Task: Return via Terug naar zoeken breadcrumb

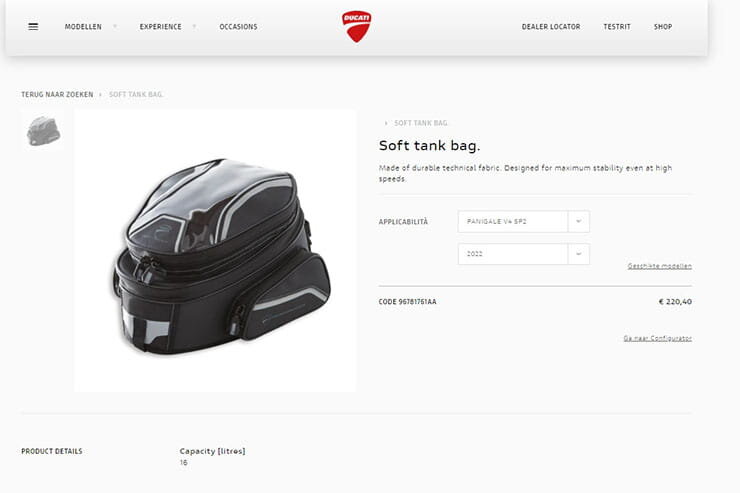Action: pyautogui.click(x=57, y=94)
